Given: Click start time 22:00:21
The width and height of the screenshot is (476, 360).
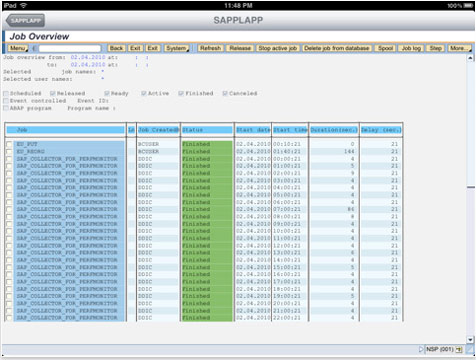Looking at the screenshot, I should click(x=287, y=318).
